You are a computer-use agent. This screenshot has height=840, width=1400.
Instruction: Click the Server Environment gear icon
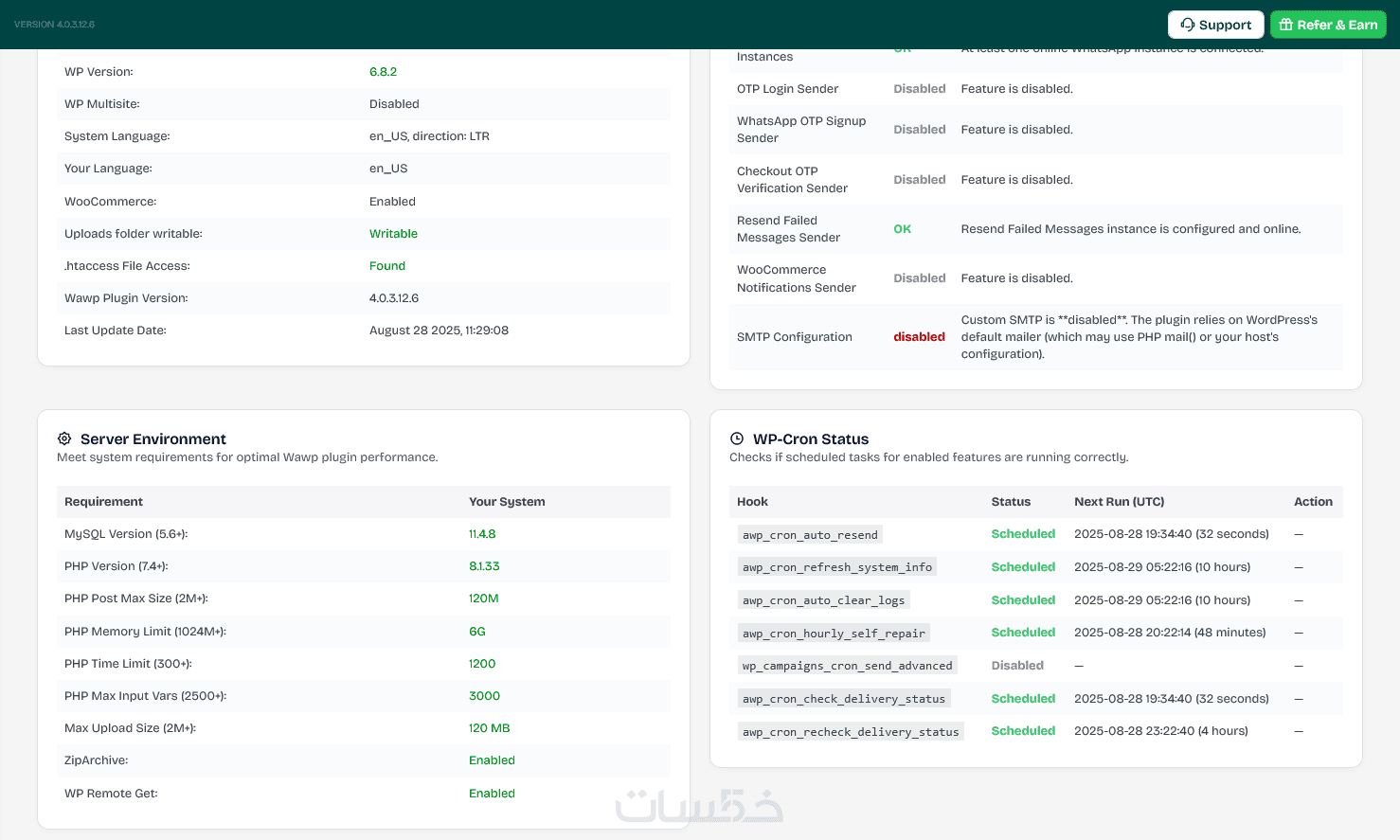(x=64, y=438)
